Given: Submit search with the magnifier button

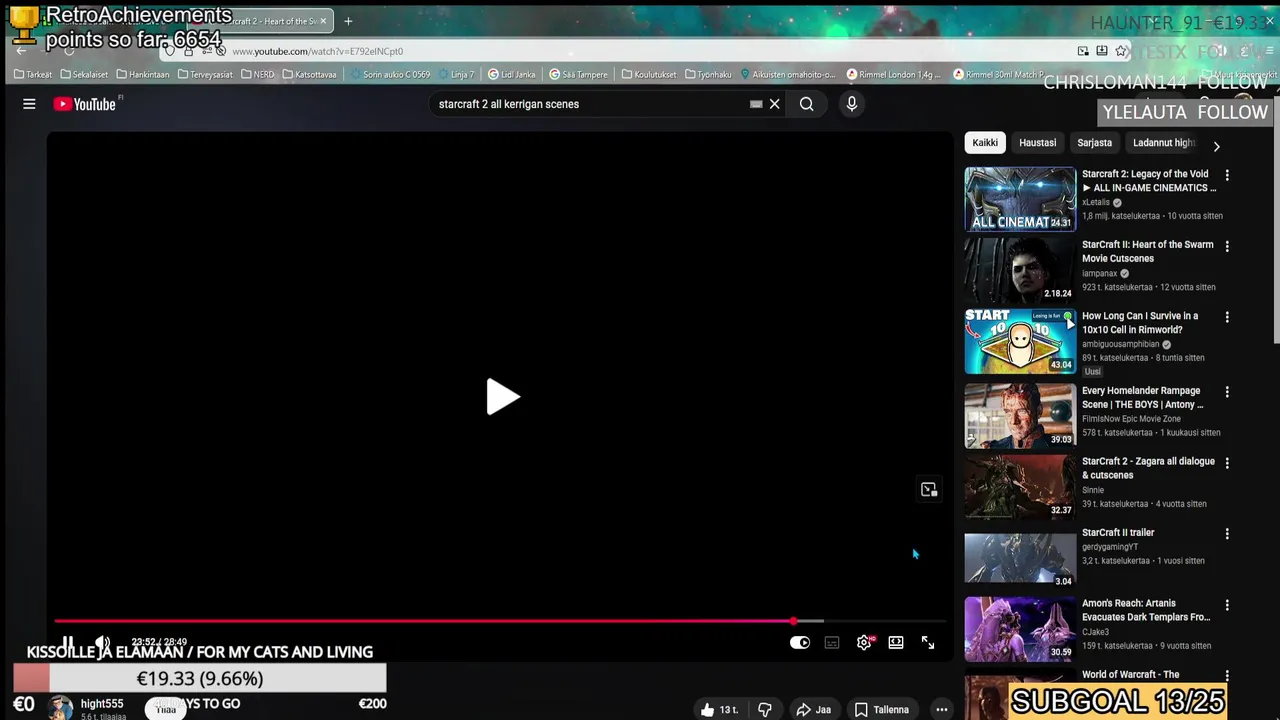Looking at the screenshot, I should tap(806, 104).
